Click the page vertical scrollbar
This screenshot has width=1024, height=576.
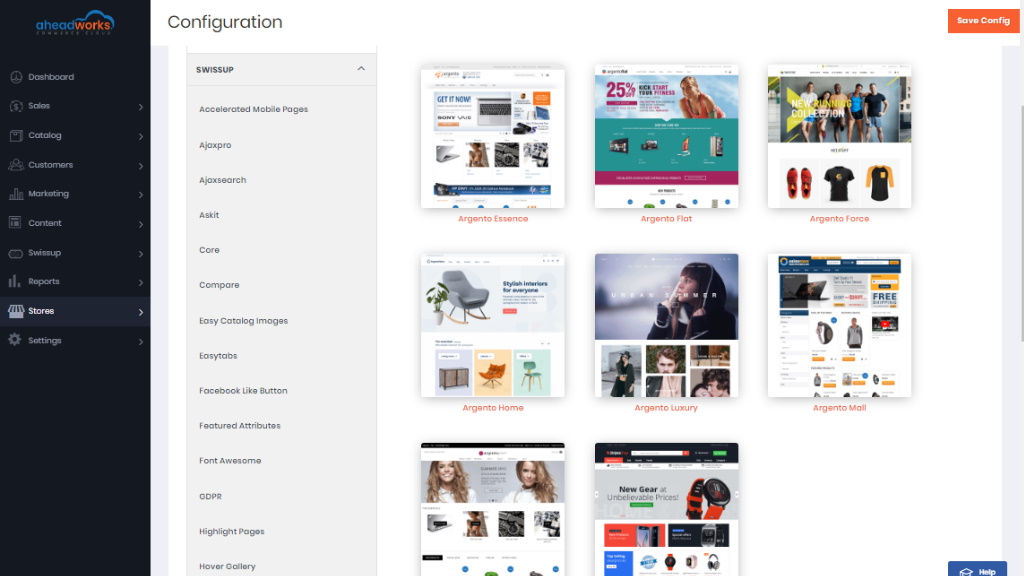click(1021, 222)
